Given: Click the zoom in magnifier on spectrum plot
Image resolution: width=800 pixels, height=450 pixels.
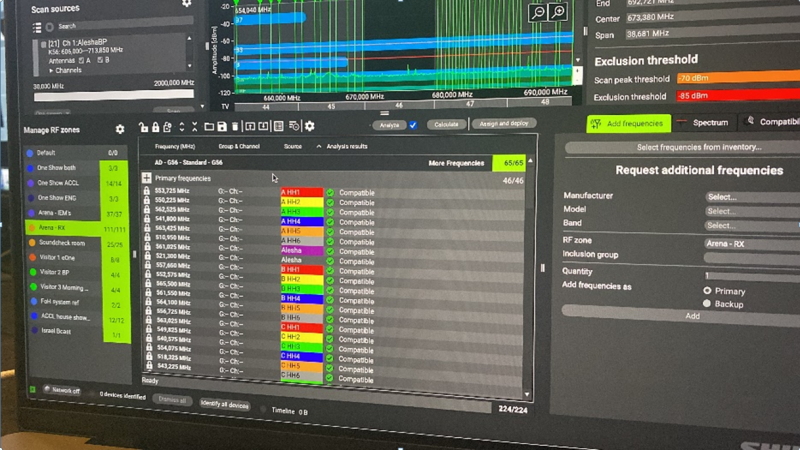Looking at the screenshot, I should [558, 12].
